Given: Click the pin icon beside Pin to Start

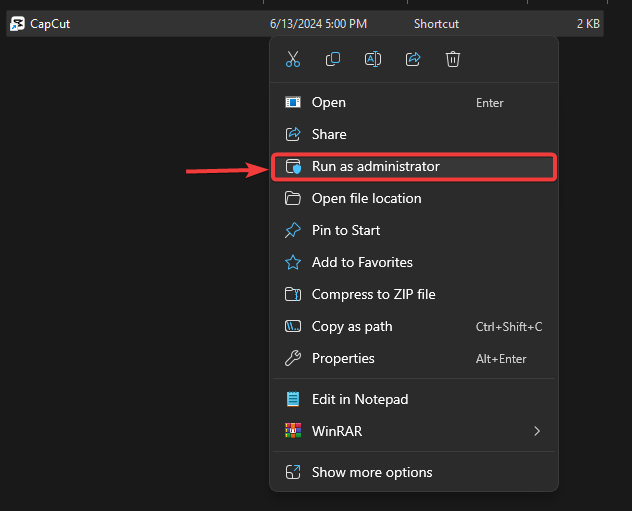Looking at the screenshot, I should pos(293,230).
